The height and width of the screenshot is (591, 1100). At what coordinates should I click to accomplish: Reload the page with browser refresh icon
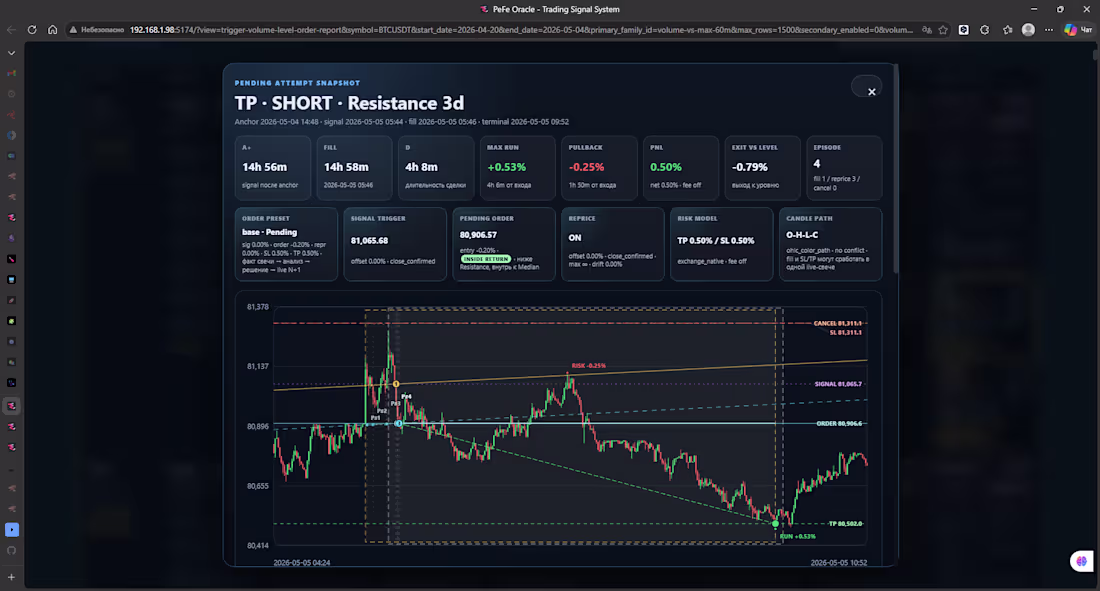pos(32,30)
